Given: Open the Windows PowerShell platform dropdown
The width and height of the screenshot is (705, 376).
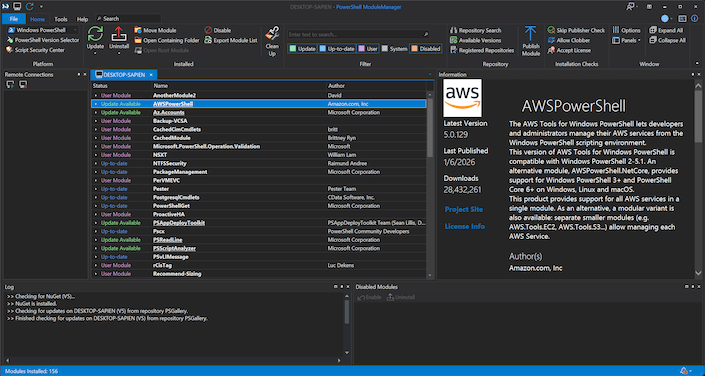Looking at the screenshot, I should pos(43,30).
